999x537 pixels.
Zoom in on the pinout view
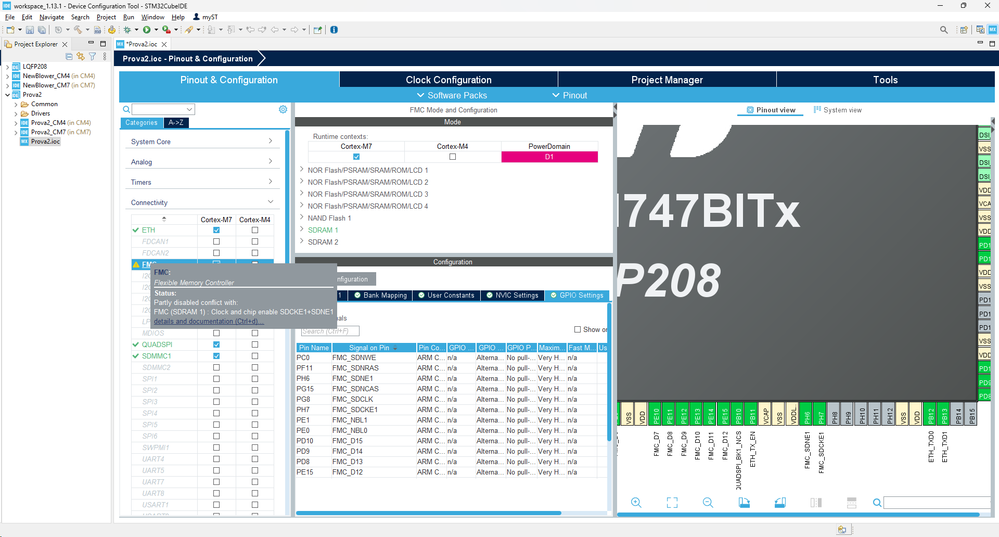tap(636, 503)
